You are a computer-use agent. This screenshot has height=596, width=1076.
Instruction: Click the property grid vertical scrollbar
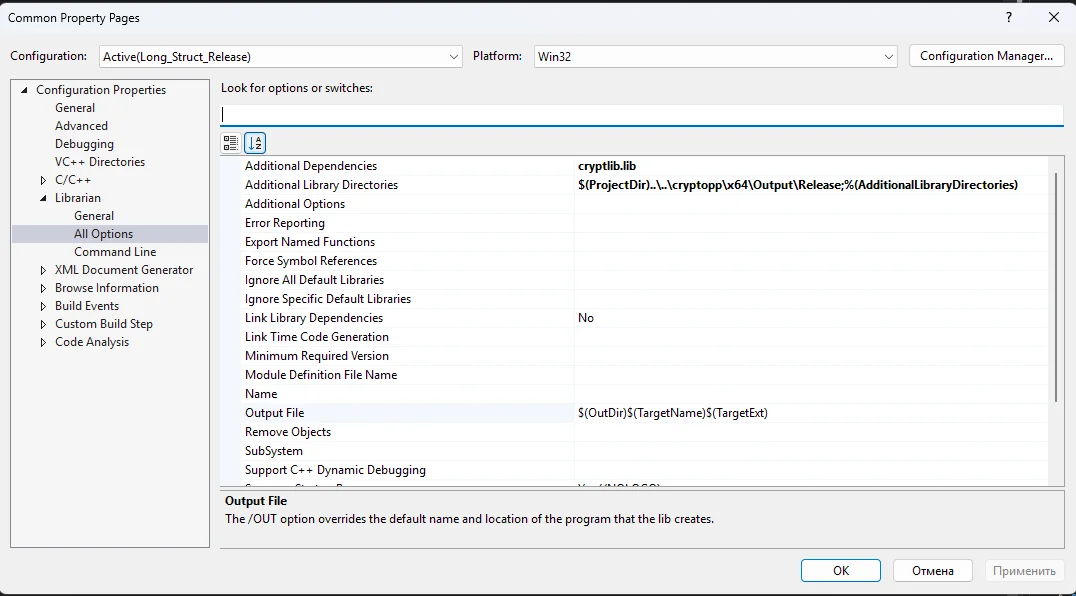click(x=1056, y=290)
